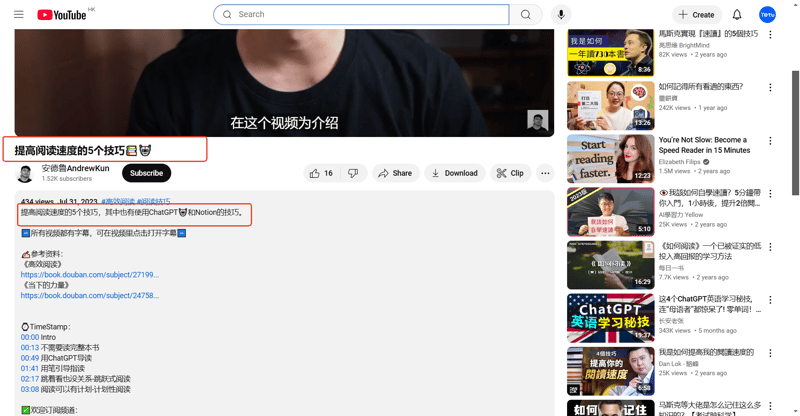Open Start reading faster thumbnail
Image resolution: width=800 pixels, height=416 pixels.
pyautogui.click(x=611, y=159)
